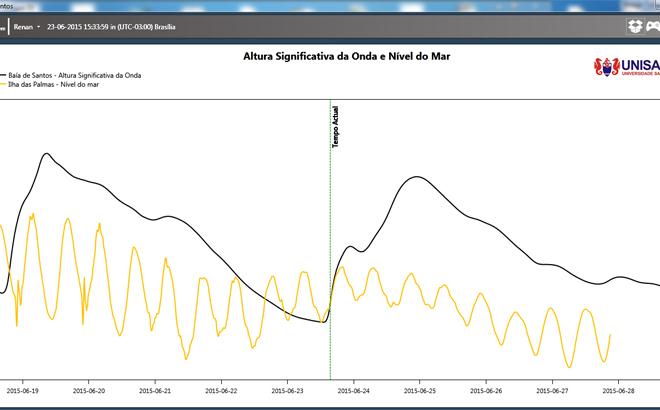The height and width of the screenshot is (410, 660).
Task: Select the 2015-06-28 date on the axis
Action: pos(618,392)
